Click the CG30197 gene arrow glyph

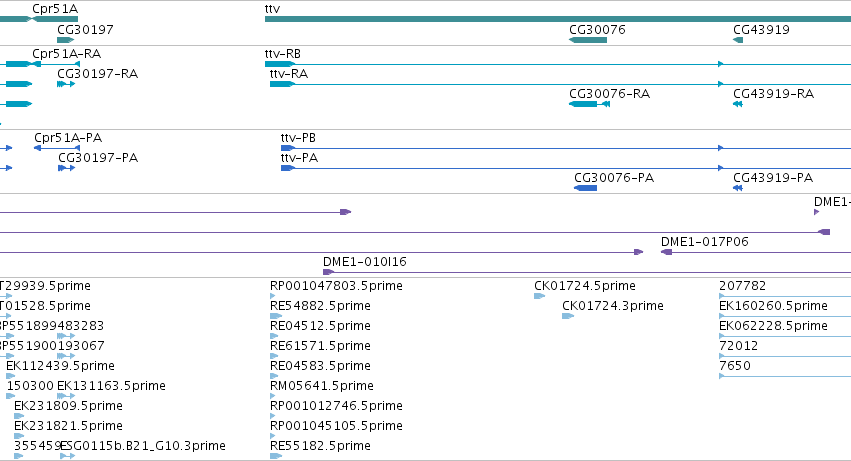coord(65,40)
